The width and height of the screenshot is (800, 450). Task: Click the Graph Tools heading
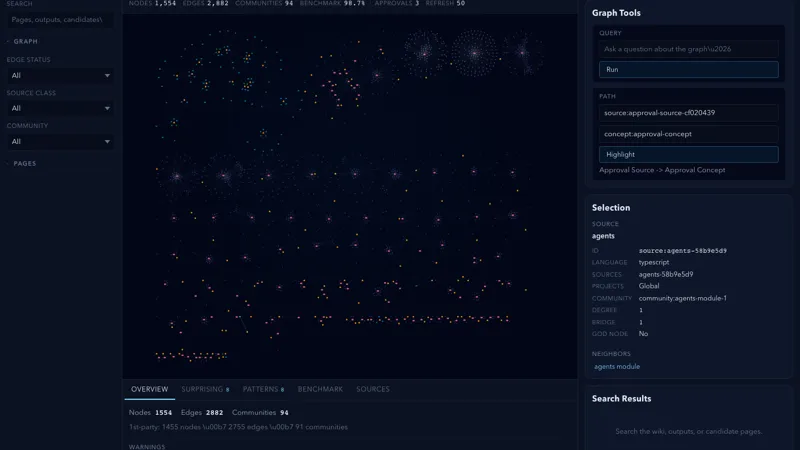point(616,13)
